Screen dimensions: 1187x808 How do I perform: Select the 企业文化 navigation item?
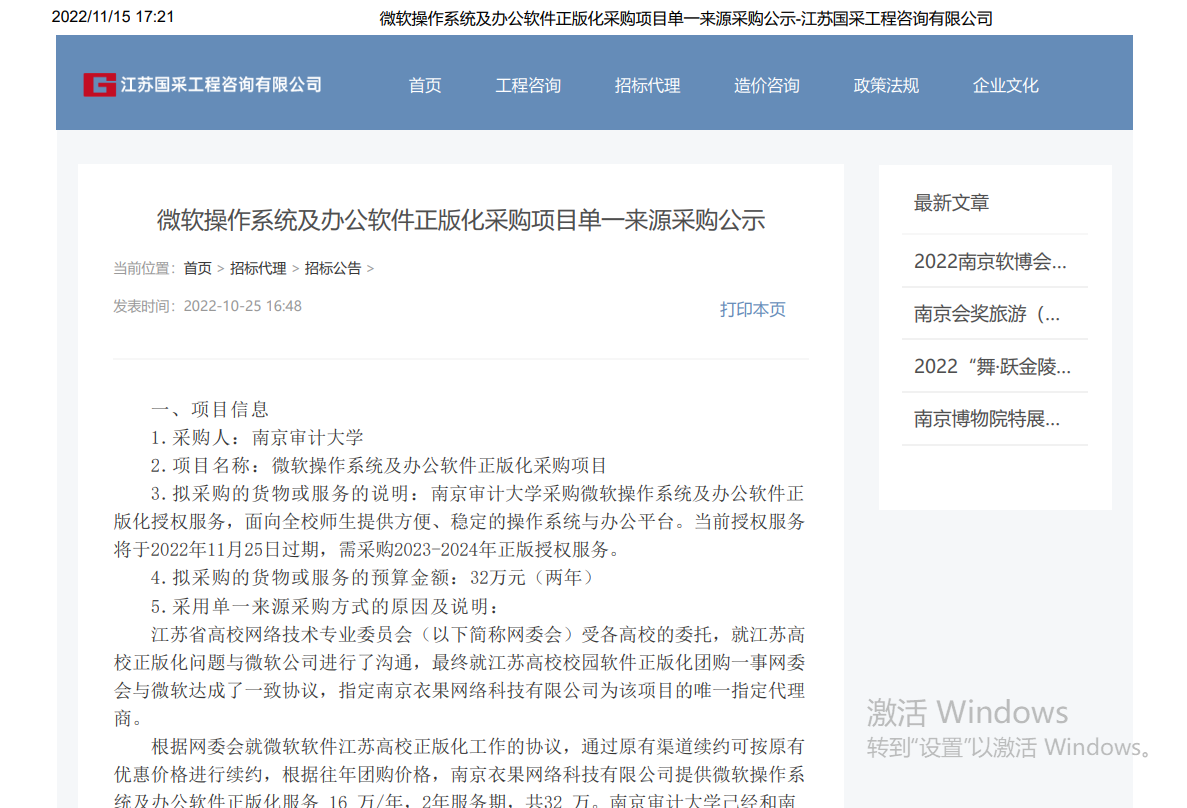[x=1005, y=86]
